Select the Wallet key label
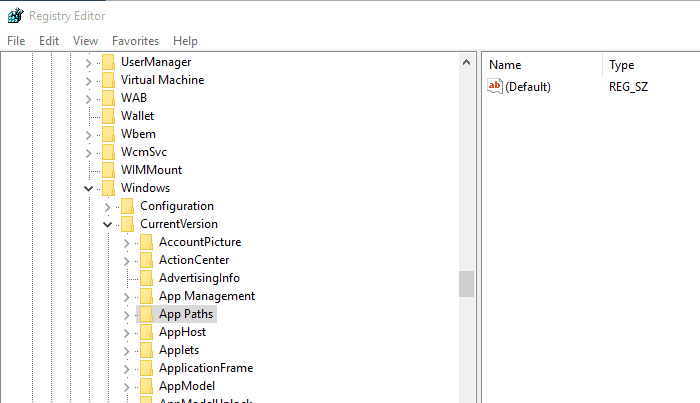This screenshot has height=403, width=700. point(137,116)
